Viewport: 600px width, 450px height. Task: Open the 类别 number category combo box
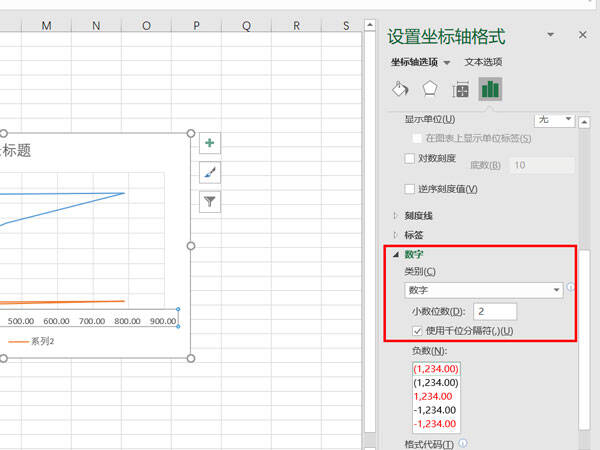[484, 290]
